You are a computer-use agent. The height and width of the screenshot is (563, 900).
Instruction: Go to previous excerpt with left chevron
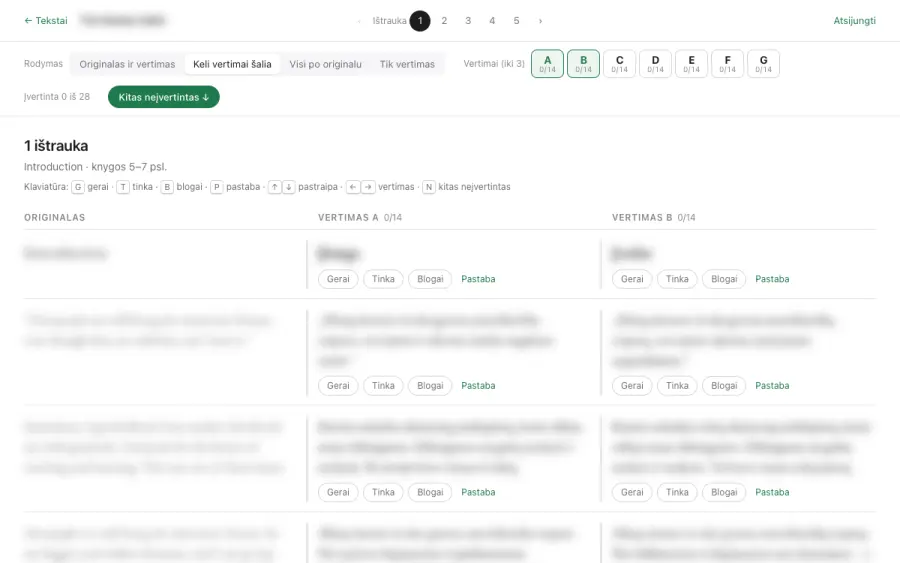pos(359,21)
